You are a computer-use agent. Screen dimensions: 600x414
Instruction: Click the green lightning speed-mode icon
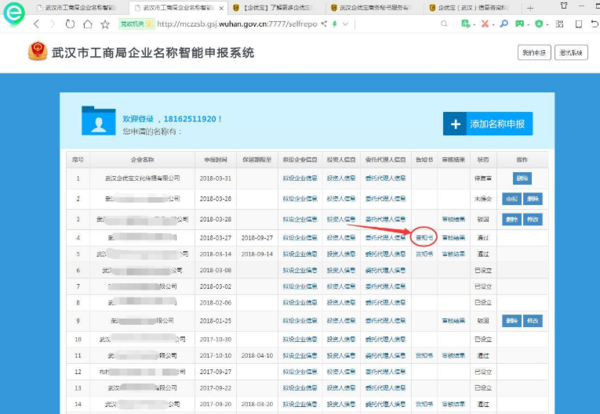(x=335, y=24)
